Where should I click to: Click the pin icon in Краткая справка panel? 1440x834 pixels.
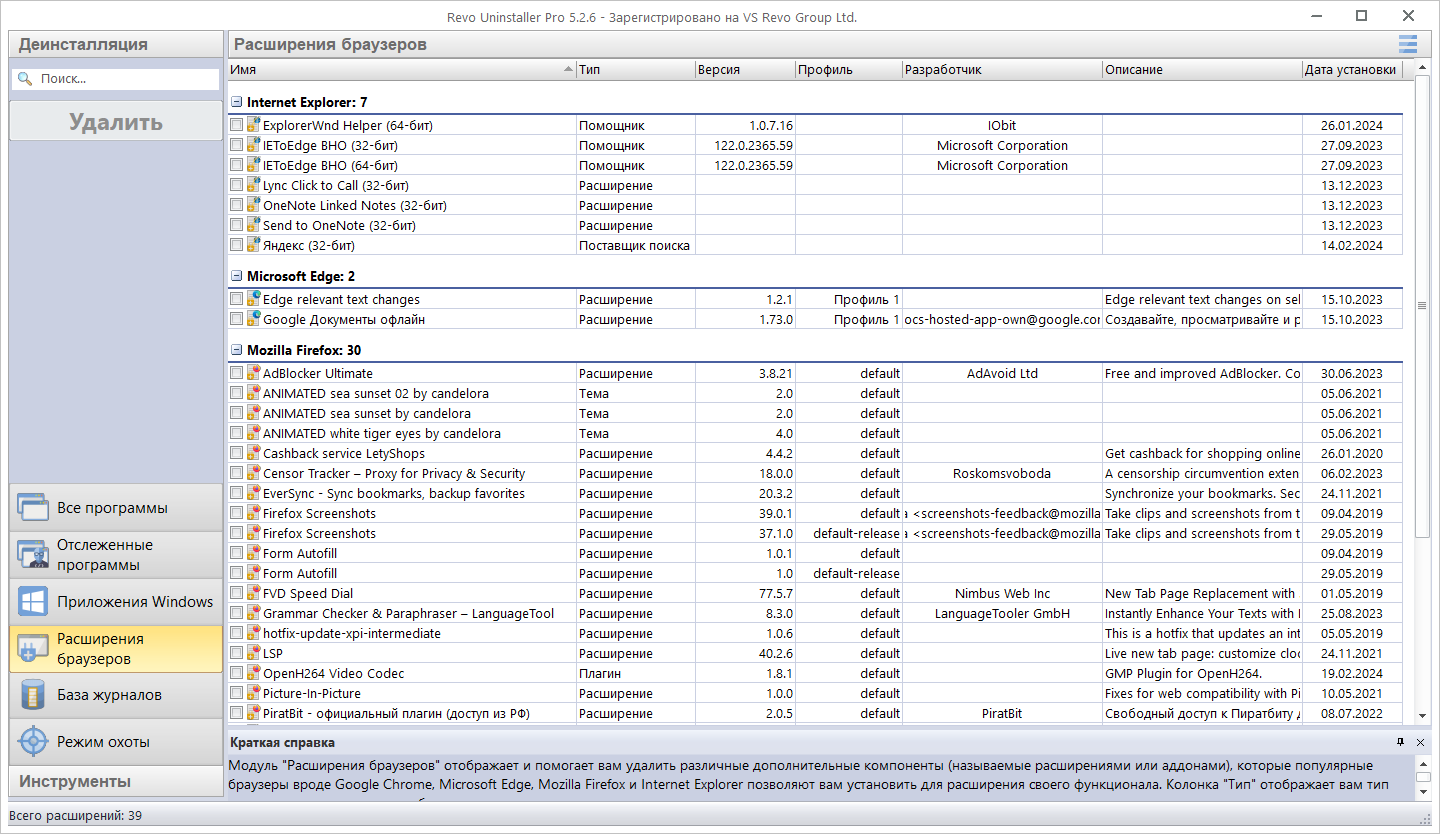pyautogui.click(x=1400, y=742)
